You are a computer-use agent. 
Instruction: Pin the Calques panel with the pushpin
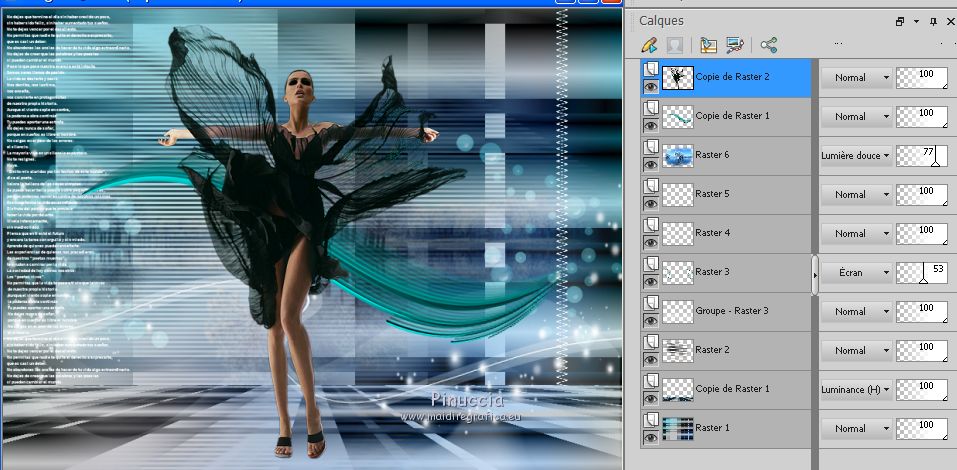coord(934,21)
